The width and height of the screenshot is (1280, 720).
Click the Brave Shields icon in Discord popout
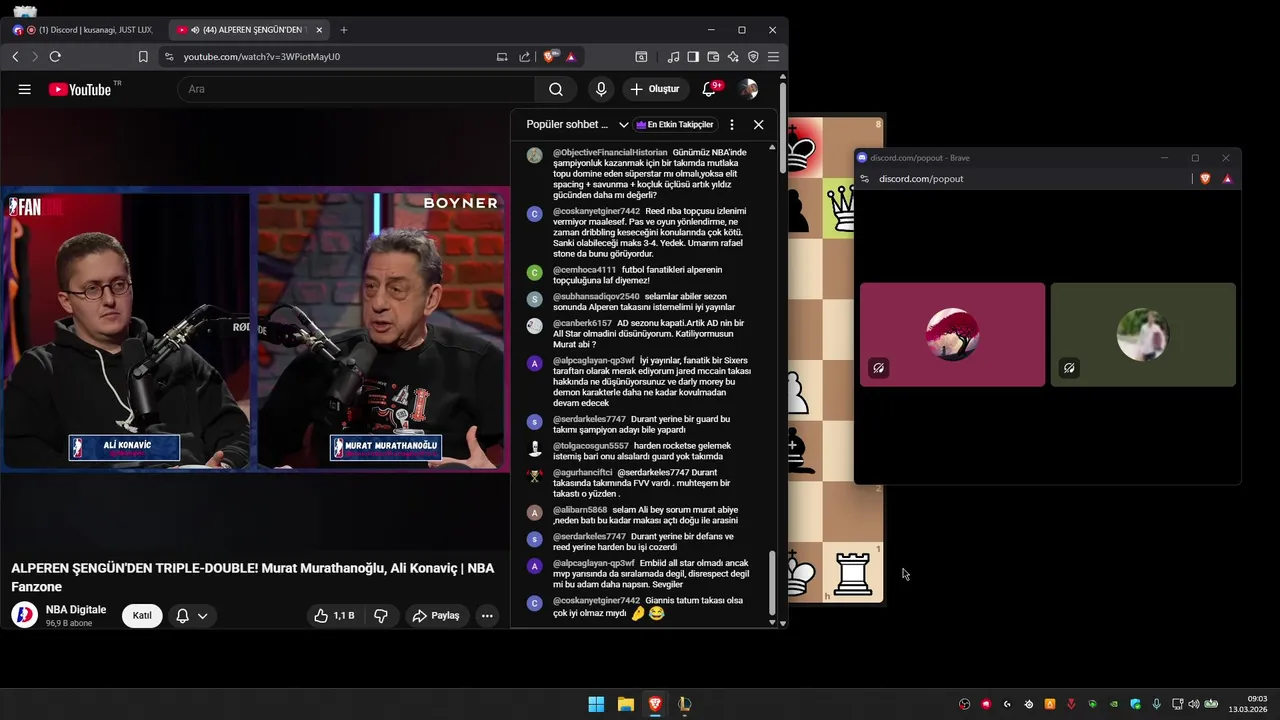coord(1205,179)
